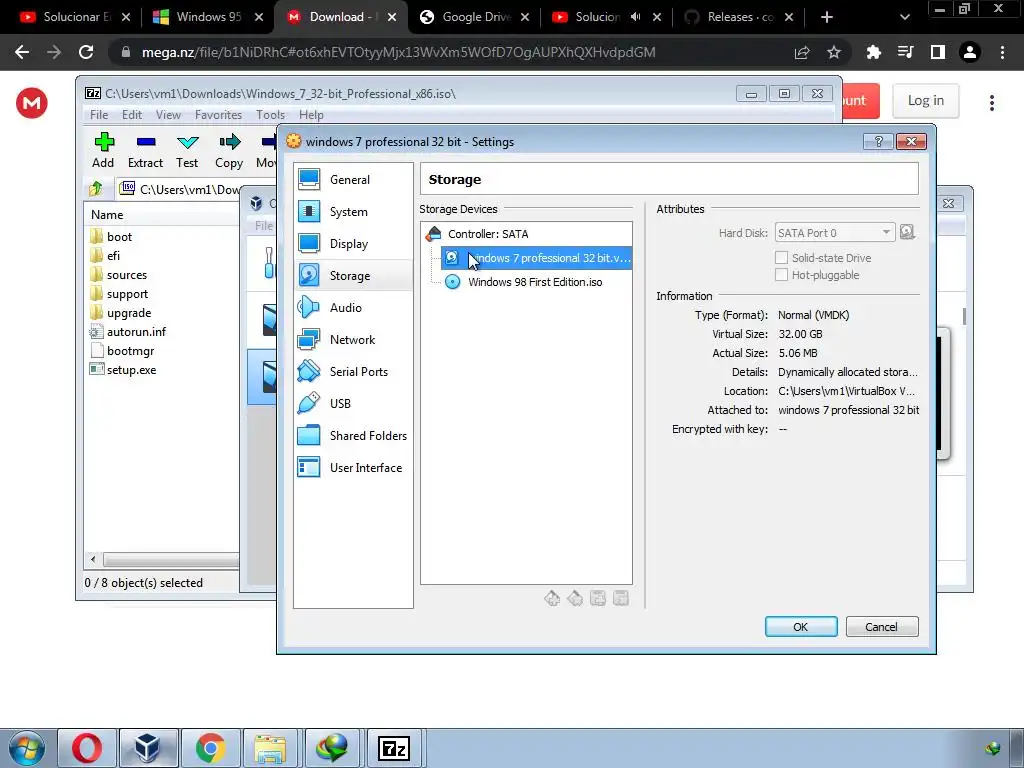Cancel the Settings dialog
Screen dimensions: 1024x768
coord(882,627)
